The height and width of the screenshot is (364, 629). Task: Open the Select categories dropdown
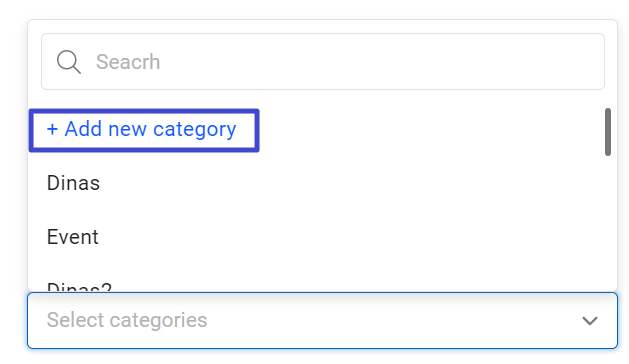pos(322,320)
